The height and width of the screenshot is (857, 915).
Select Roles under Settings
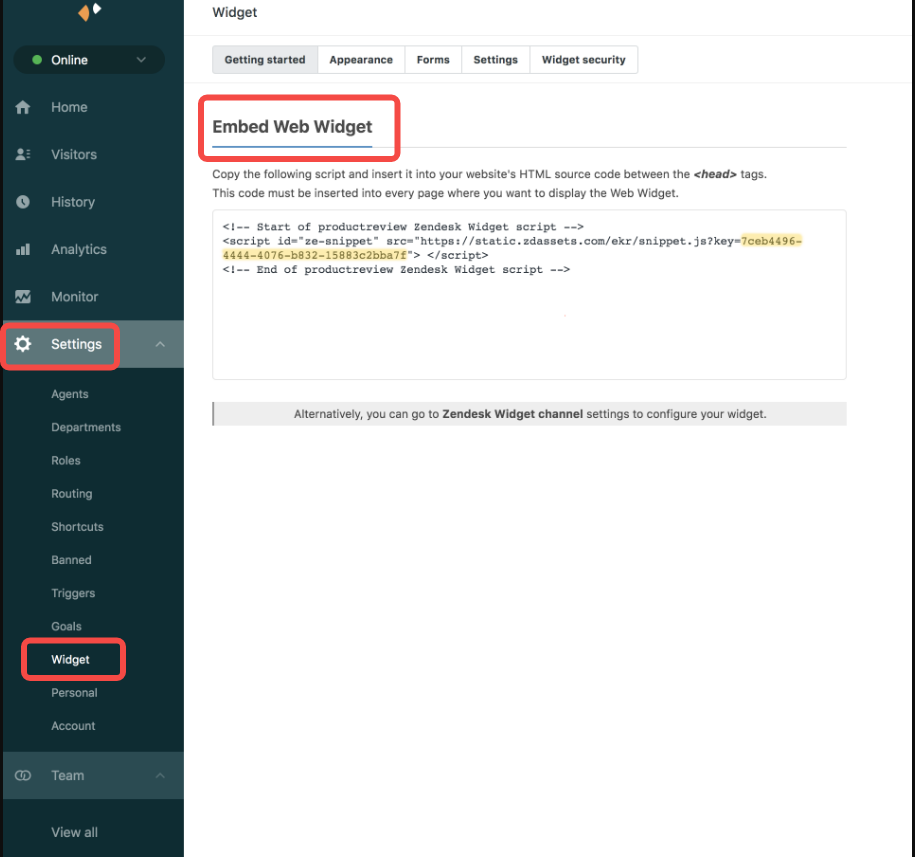[66, 460]
